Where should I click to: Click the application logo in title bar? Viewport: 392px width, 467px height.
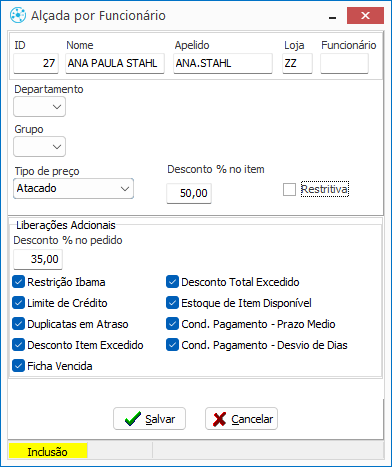[18, 15]
